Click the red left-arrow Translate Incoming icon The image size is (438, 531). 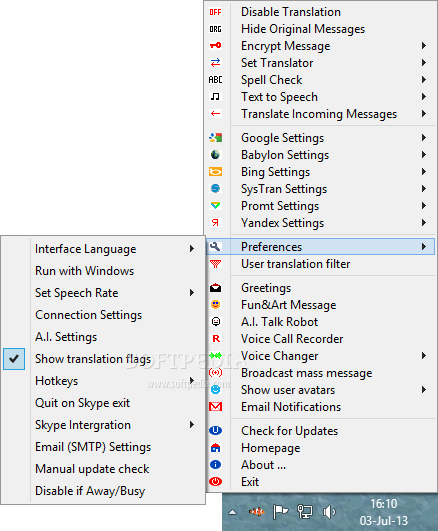pos(215,114)
